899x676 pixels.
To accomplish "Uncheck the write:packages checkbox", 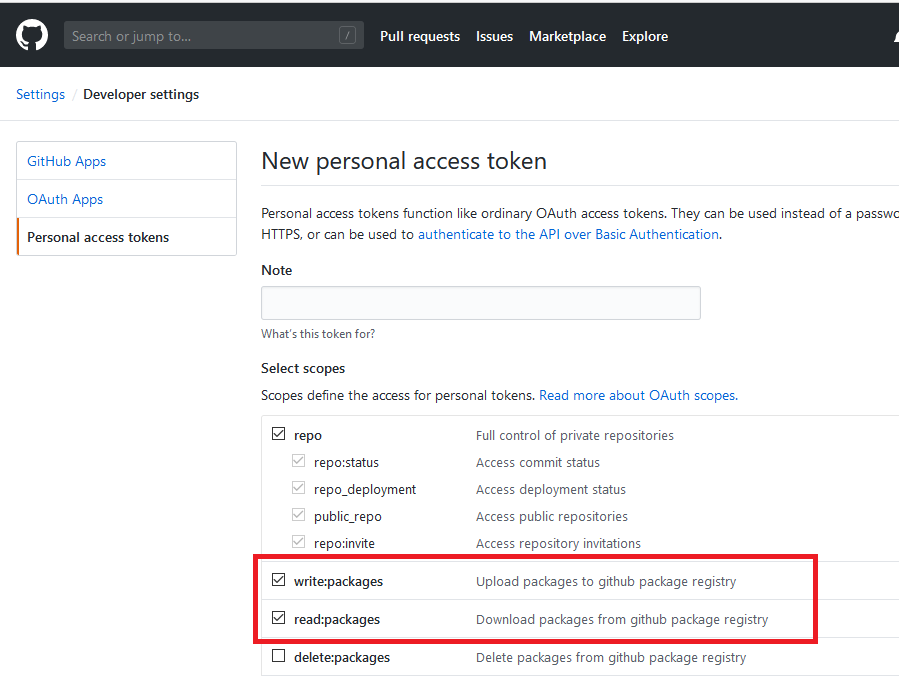I will point(279,580).
